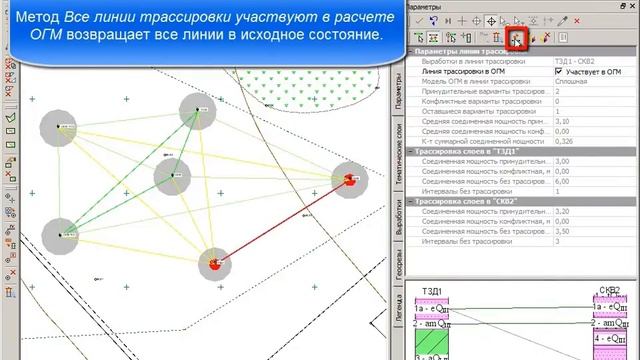Select the green polygon tool in left toolbar

coord(11,118)
